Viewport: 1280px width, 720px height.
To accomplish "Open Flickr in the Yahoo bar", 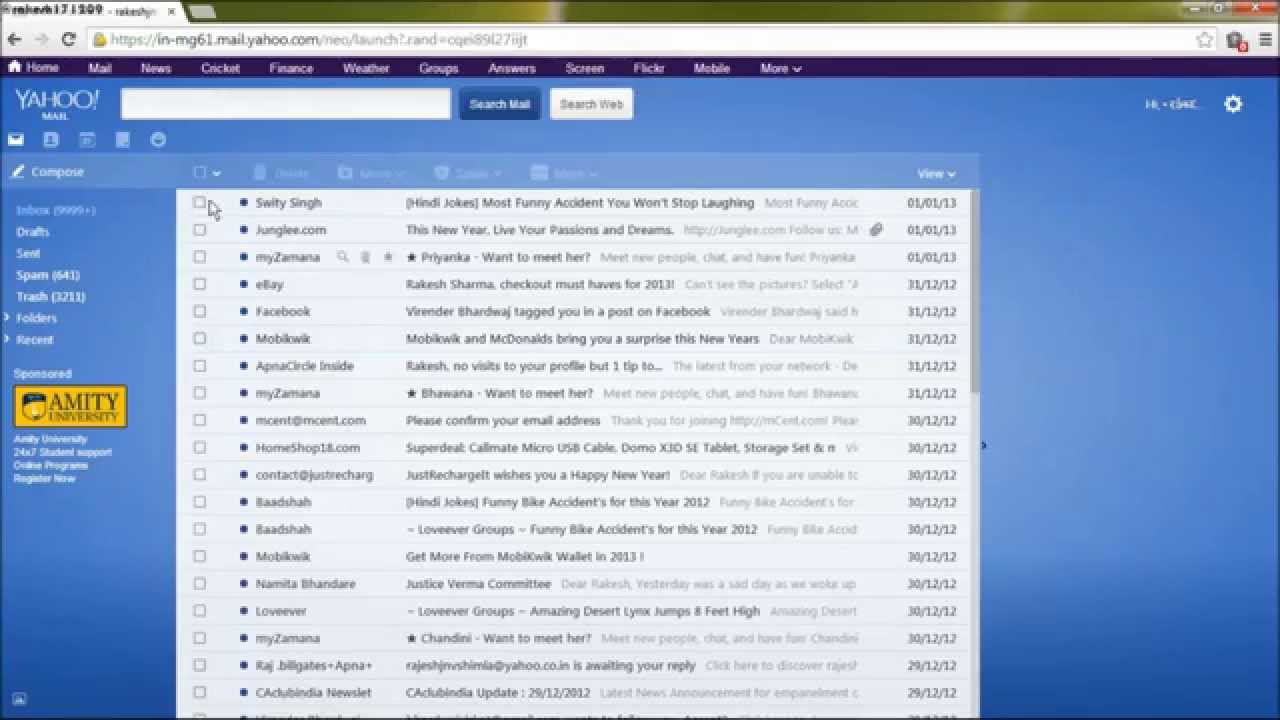I will pyautogui.click(x=649, y=68).
